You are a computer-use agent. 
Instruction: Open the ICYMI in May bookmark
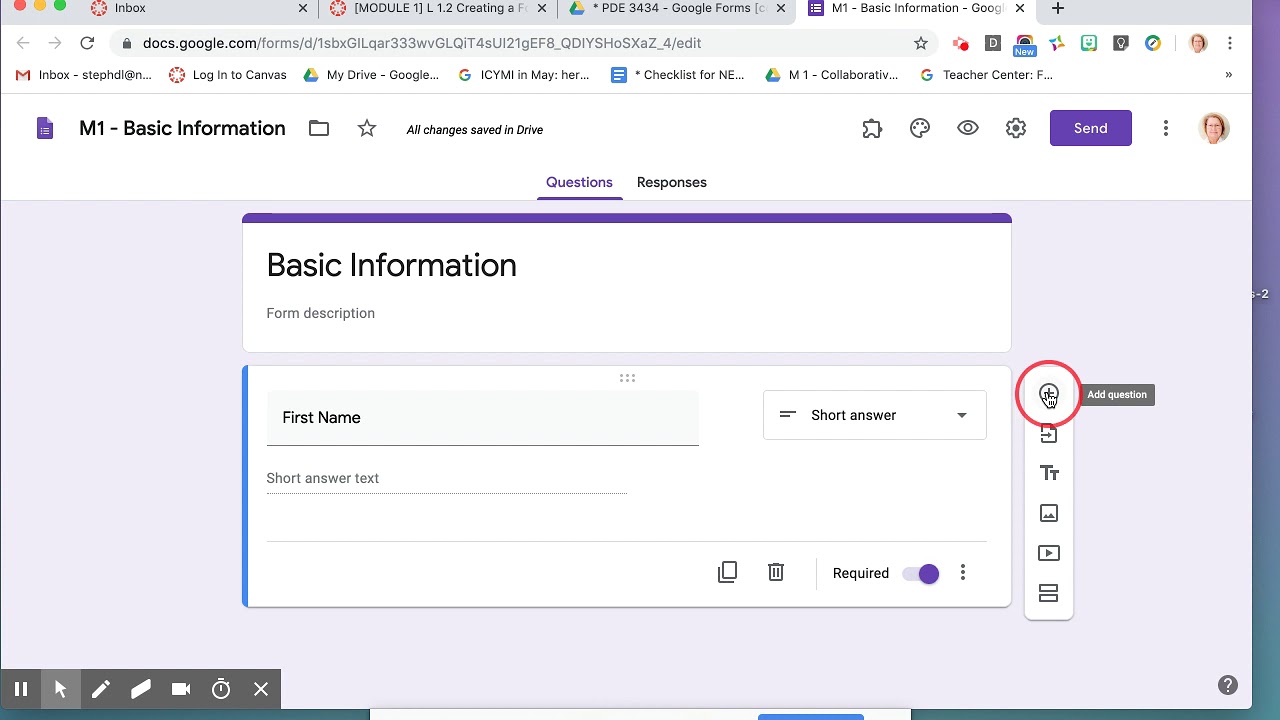[x=524, y=75]
